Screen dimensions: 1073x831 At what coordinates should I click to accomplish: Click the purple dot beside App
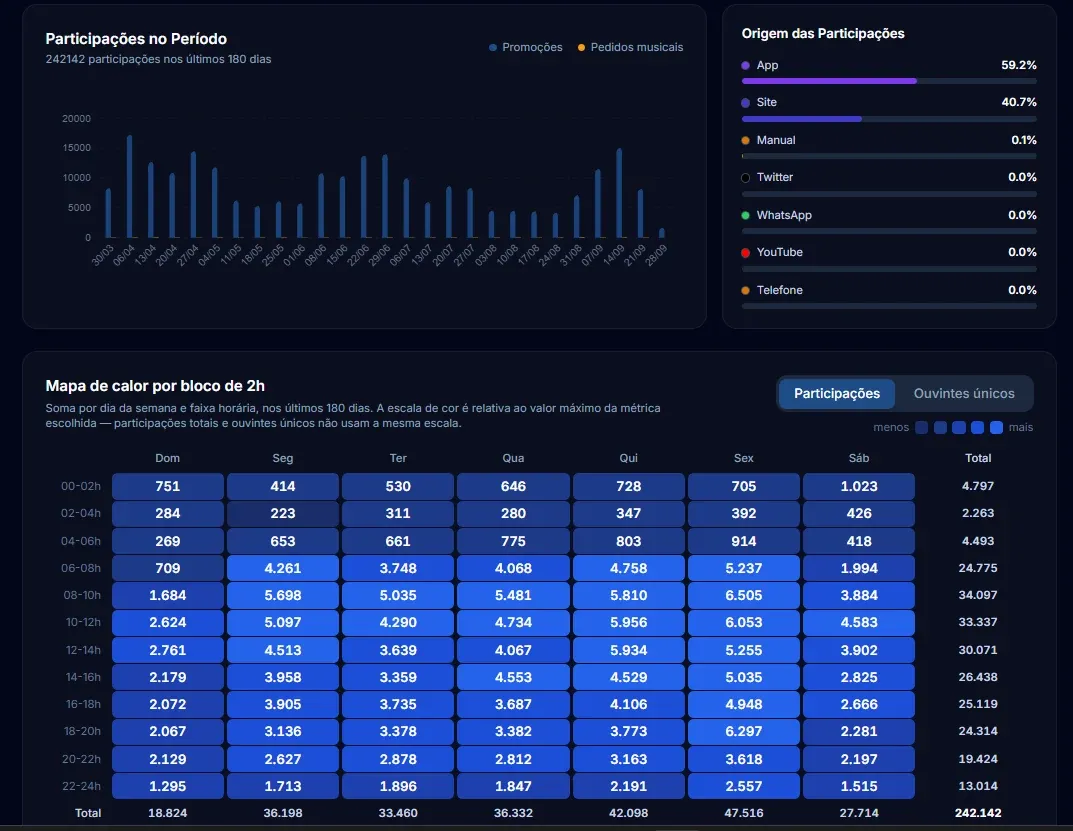745,65
